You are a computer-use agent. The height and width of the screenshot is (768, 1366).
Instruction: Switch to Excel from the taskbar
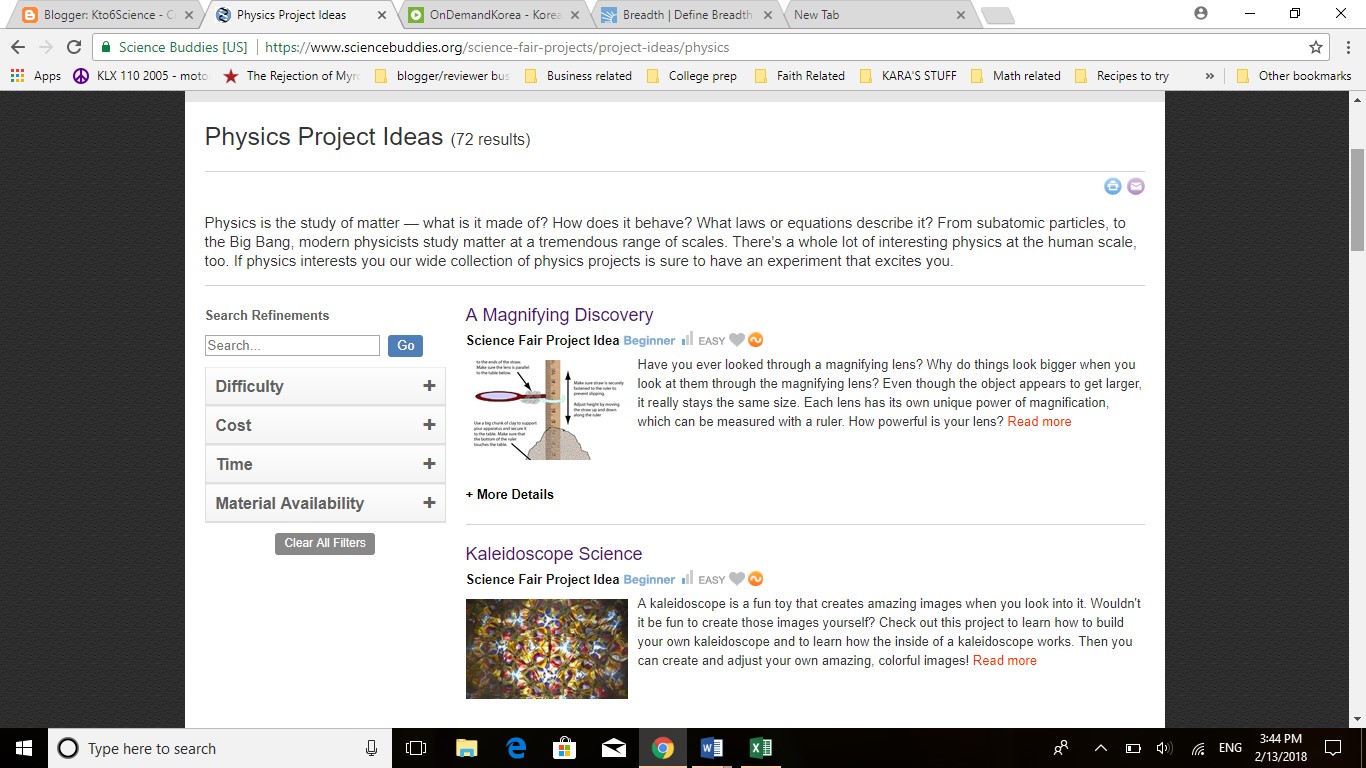coord(761,748)
